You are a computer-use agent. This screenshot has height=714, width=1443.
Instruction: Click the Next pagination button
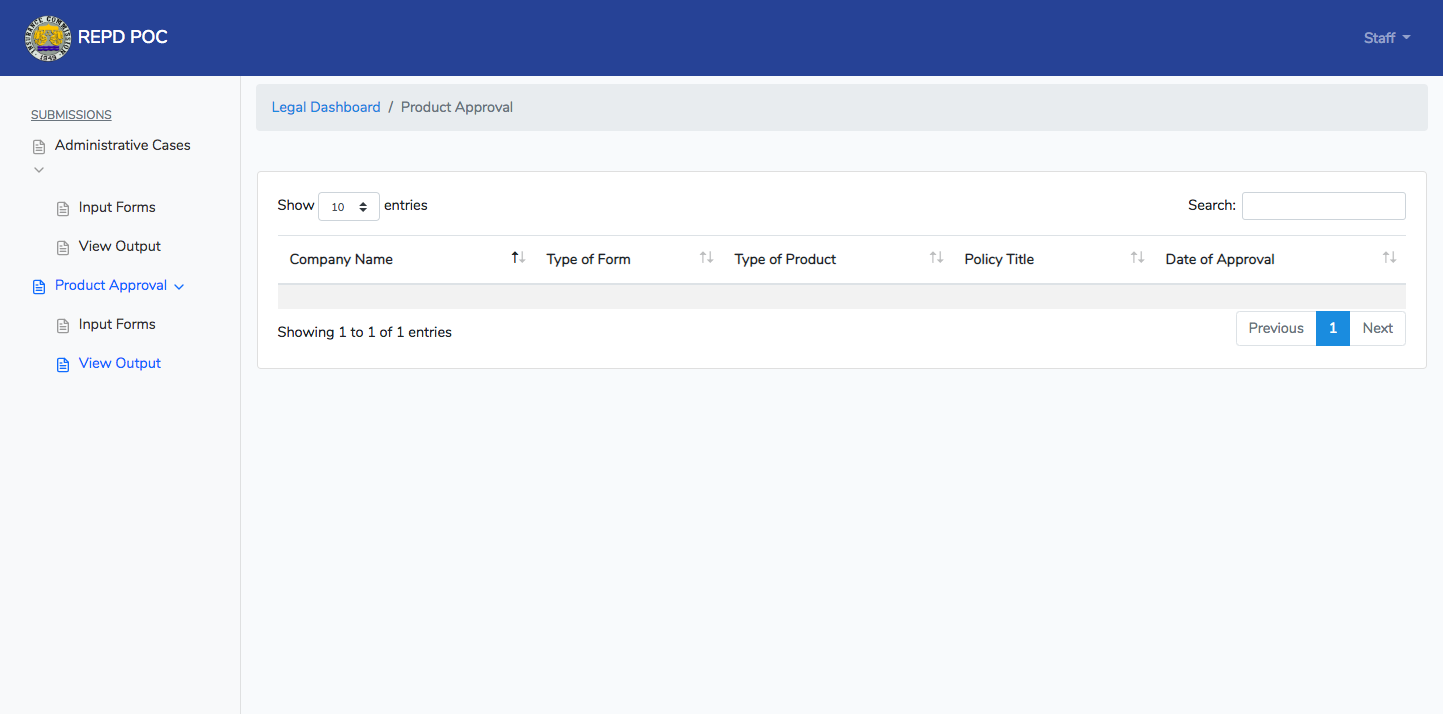tap(1378, 328)
